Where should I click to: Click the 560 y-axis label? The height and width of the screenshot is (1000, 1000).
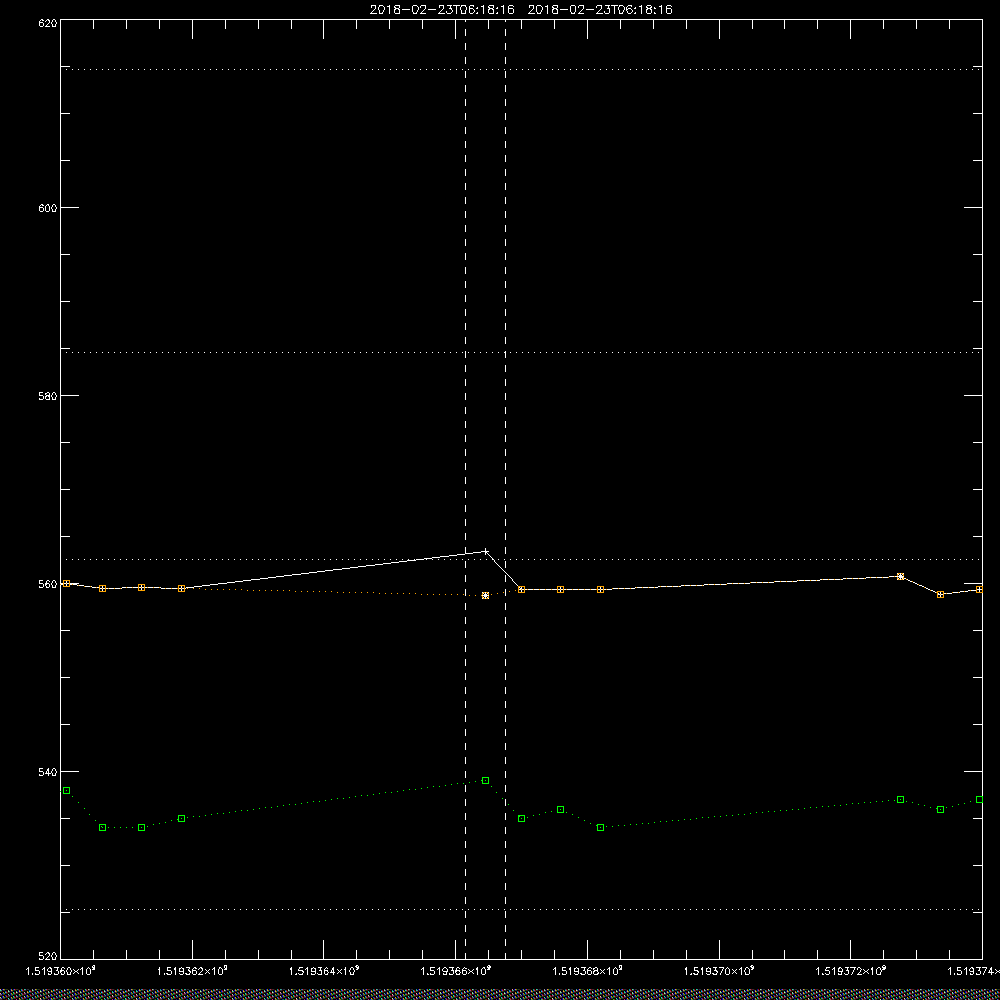[48, 584]
